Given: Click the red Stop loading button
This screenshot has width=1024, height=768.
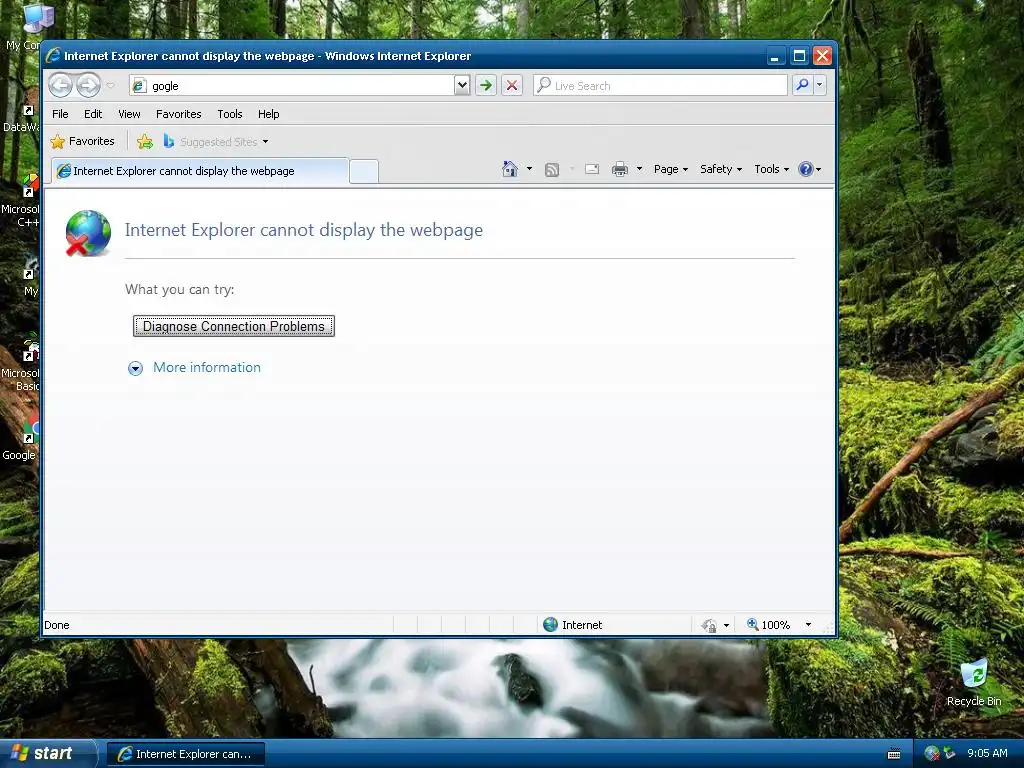Looking at the screenshot, I should (512, 86).
